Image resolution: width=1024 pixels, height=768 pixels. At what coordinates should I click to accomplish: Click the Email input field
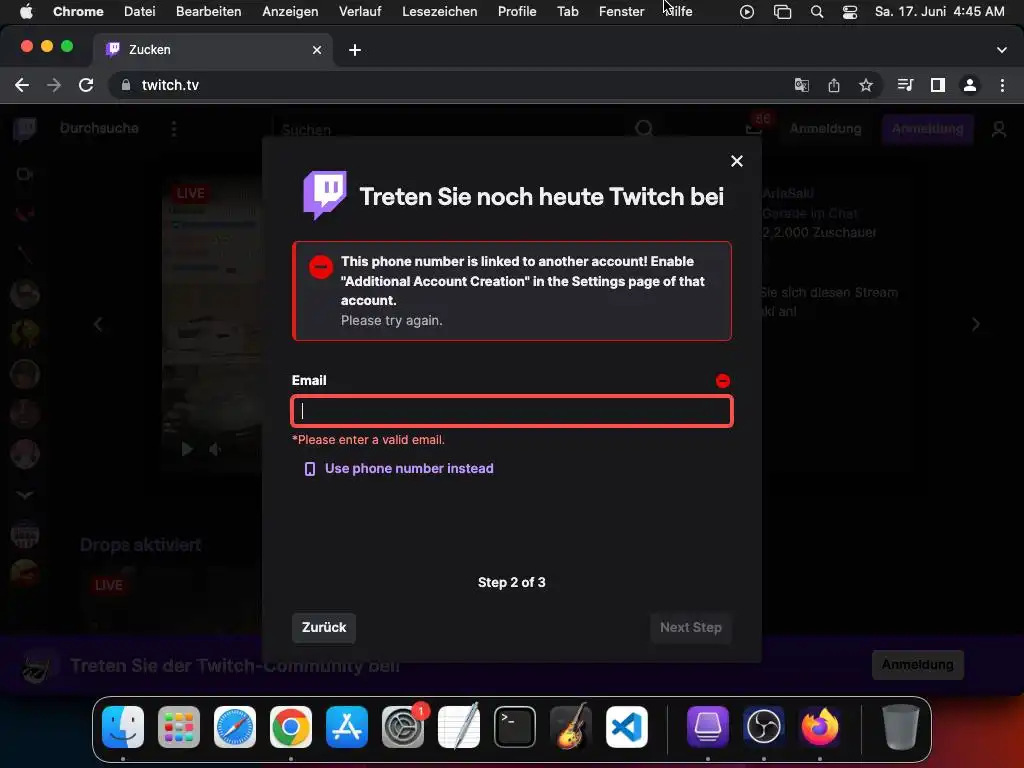(511, 411)
